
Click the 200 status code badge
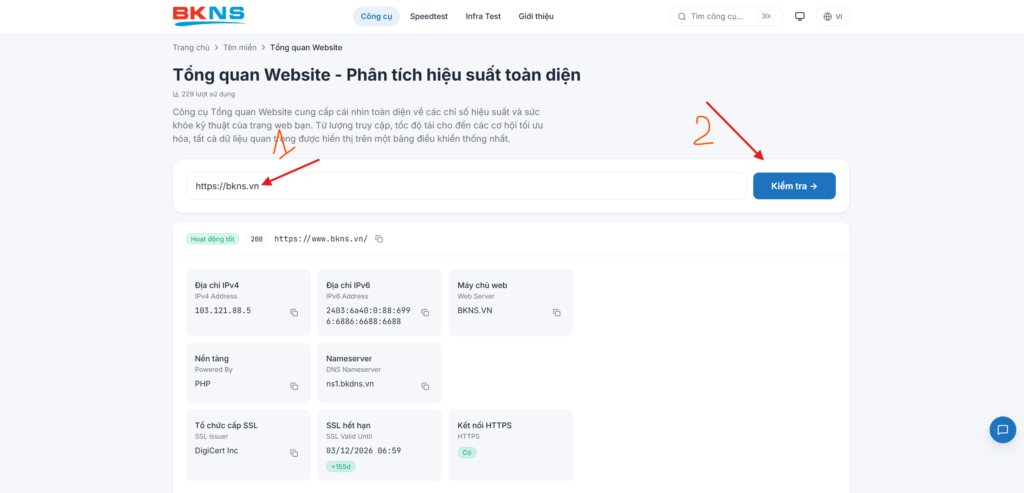[x=257, y=239]
